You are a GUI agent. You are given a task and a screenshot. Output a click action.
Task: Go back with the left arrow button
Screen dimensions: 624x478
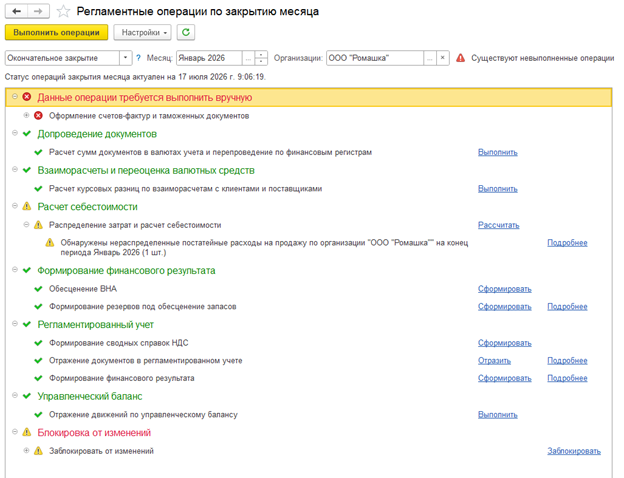tap(16, 11)
